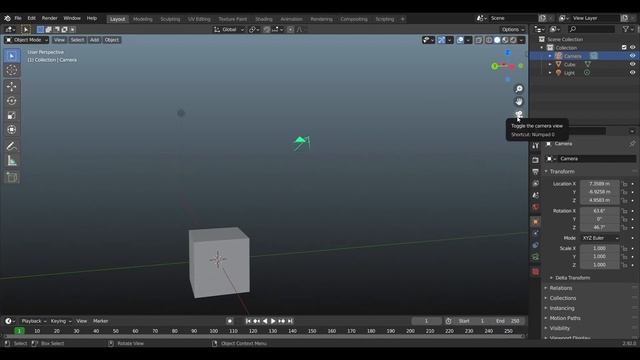Uncheck Collection exclude checkbox

pyautogui.click(x=624, y=48)
